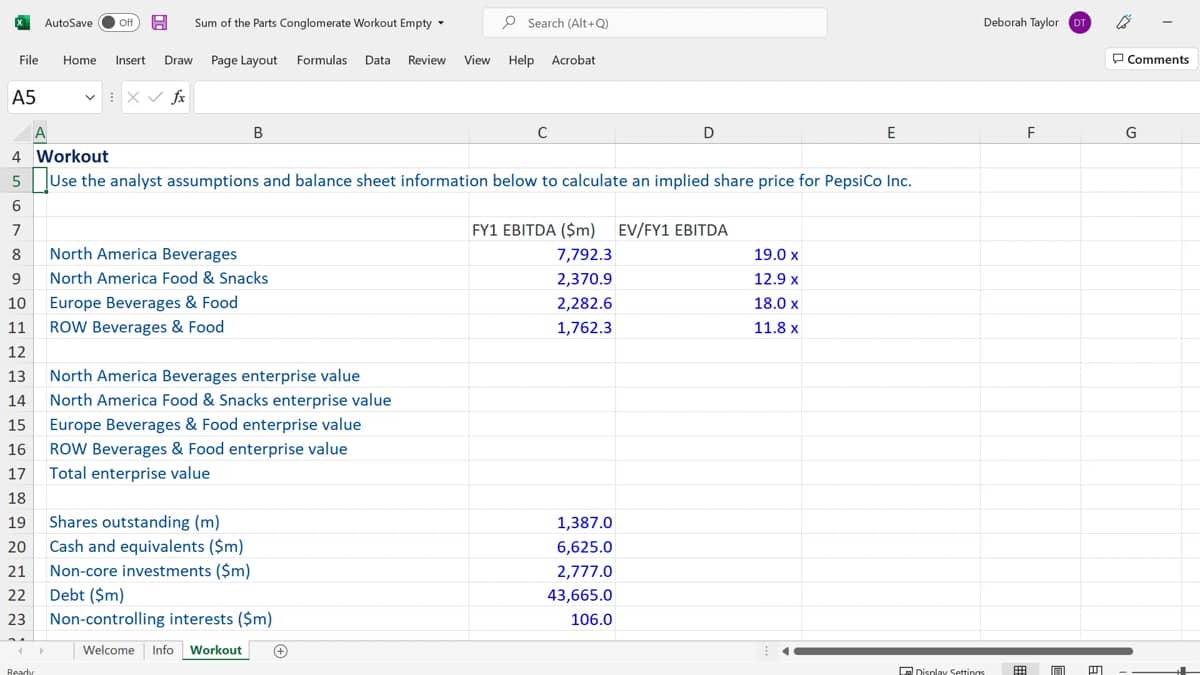Select cell with value 2,370.9
The image size is (1200, 675).
point(541,279)
